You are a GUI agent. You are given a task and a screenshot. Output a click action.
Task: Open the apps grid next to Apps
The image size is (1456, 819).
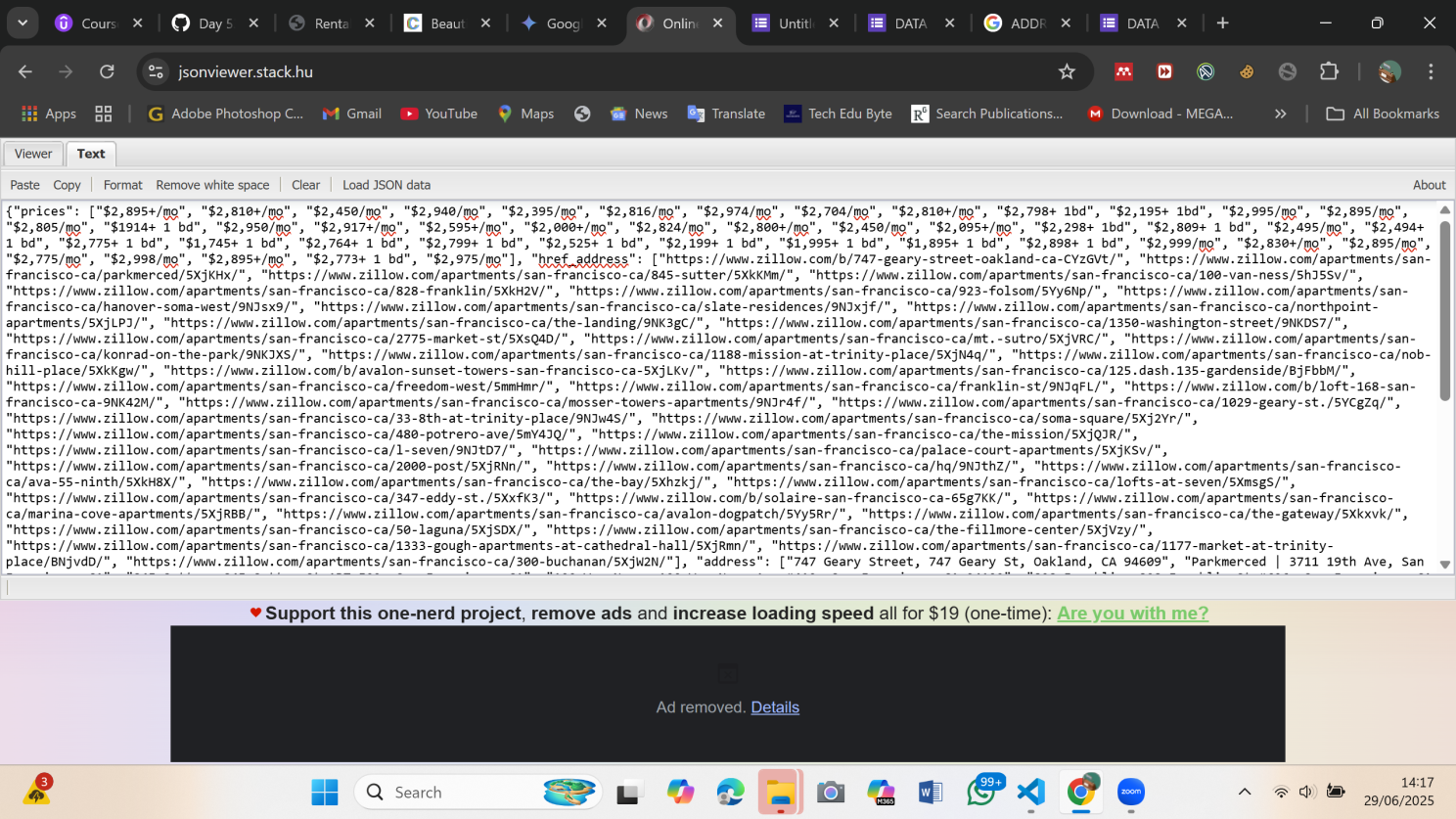click(103, 114)
